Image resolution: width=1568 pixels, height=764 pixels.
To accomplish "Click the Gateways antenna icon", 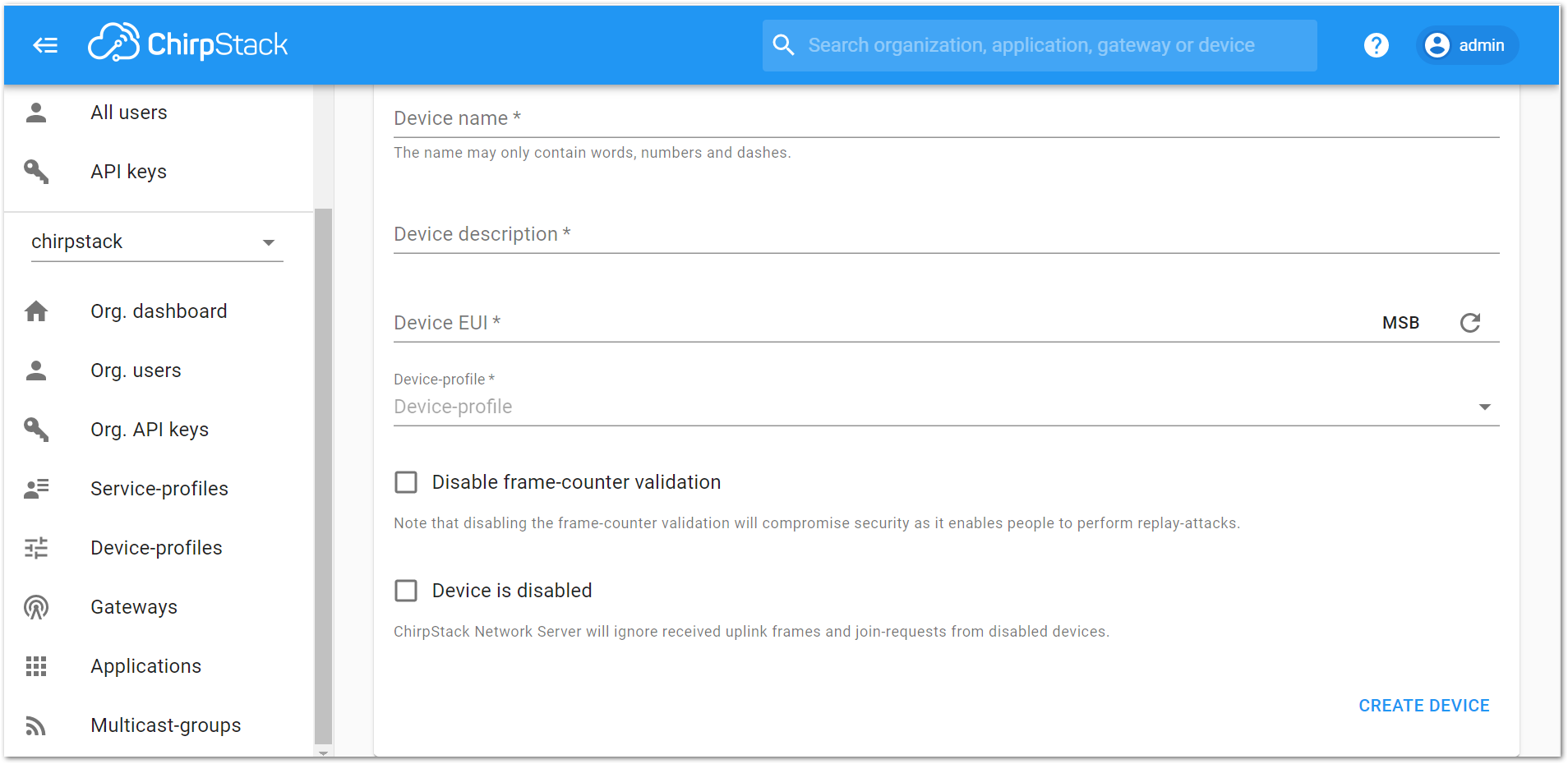I will click(x=36, y=607).
